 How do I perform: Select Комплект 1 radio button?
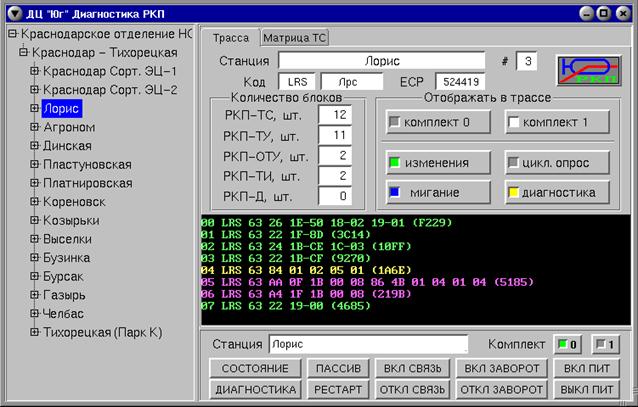coord(605,344)
